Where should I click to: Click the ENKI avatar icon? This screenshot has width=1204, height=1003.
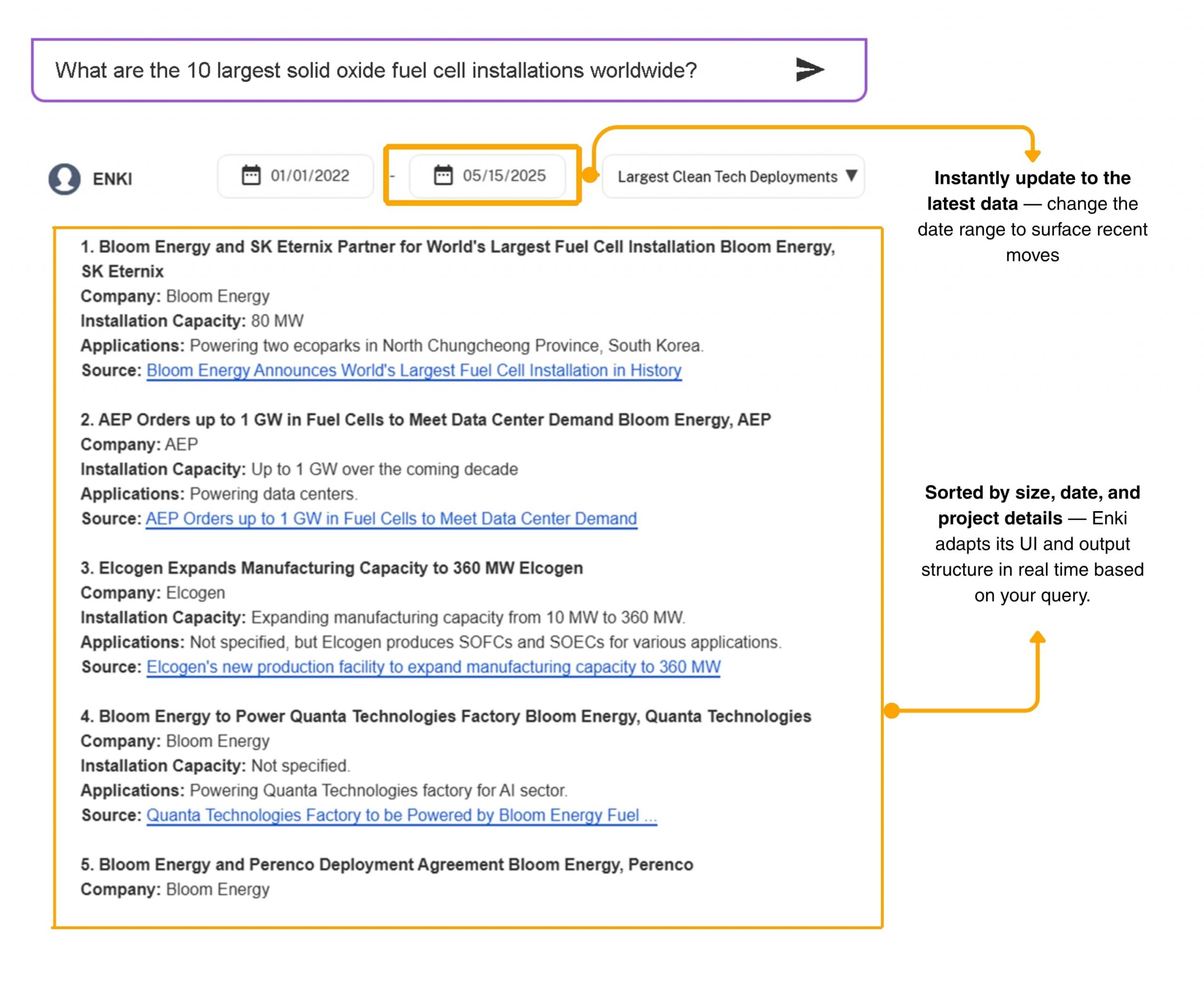pyautogui.click(x=64, y=179)
